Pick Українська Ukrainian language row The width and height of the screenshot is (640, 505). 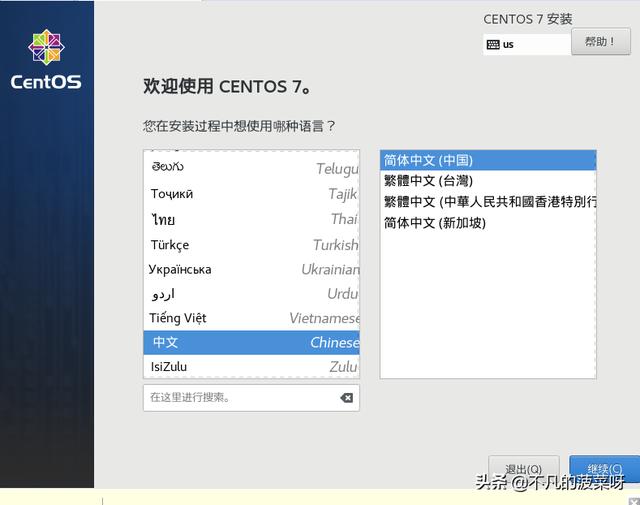[251, 269]
